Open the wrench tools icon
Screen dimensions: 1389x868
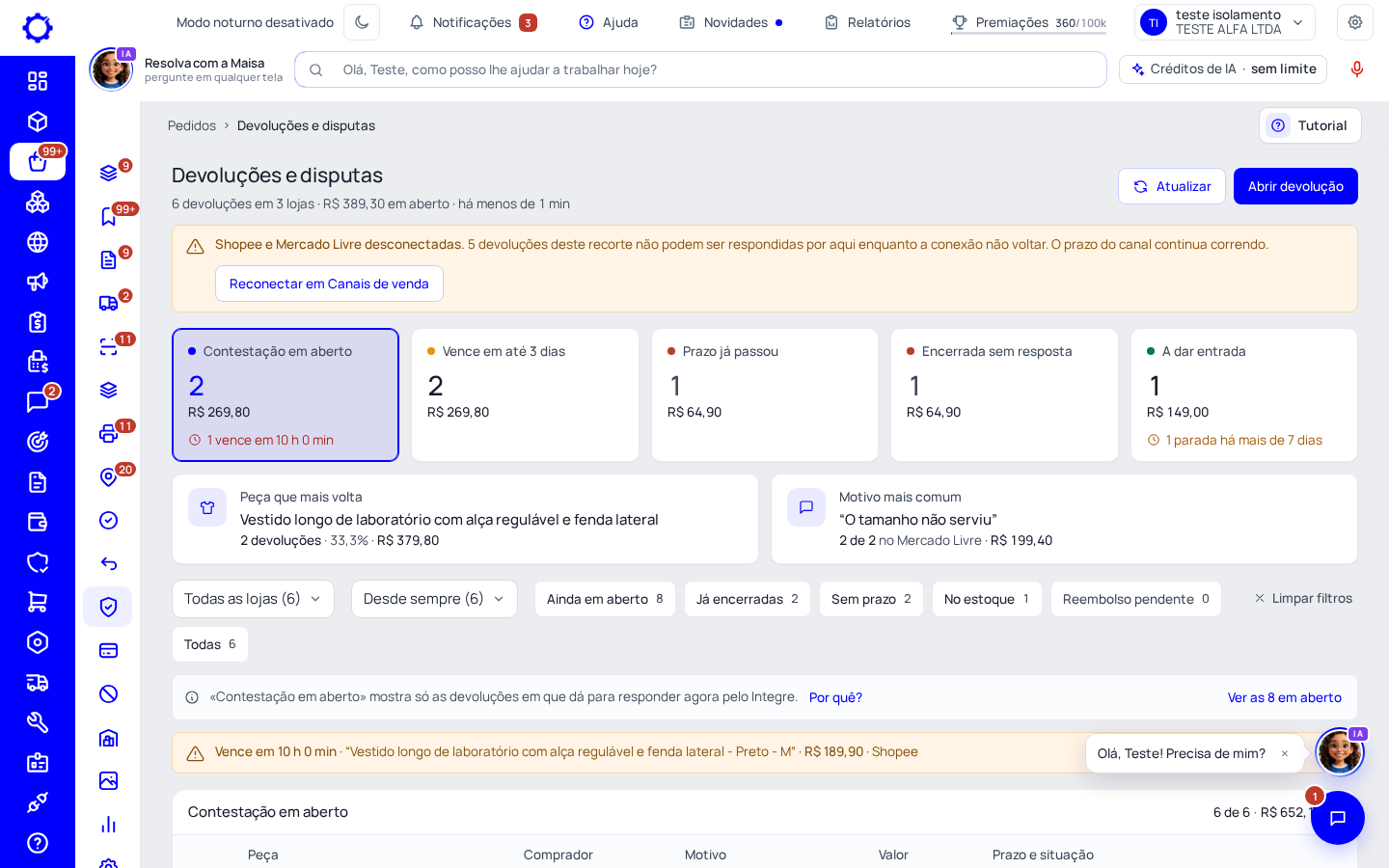[38, 722]
